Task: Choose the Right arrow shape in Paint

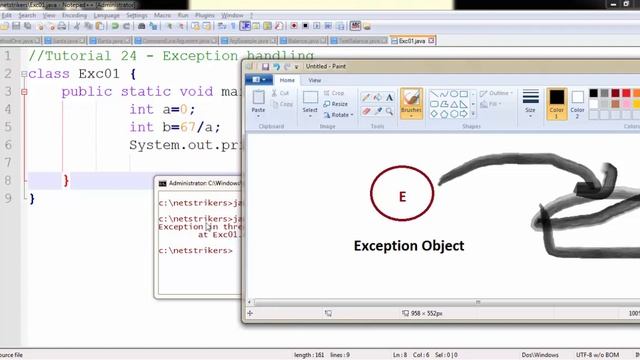Action: pyautogui.click(x=464, y=114)
